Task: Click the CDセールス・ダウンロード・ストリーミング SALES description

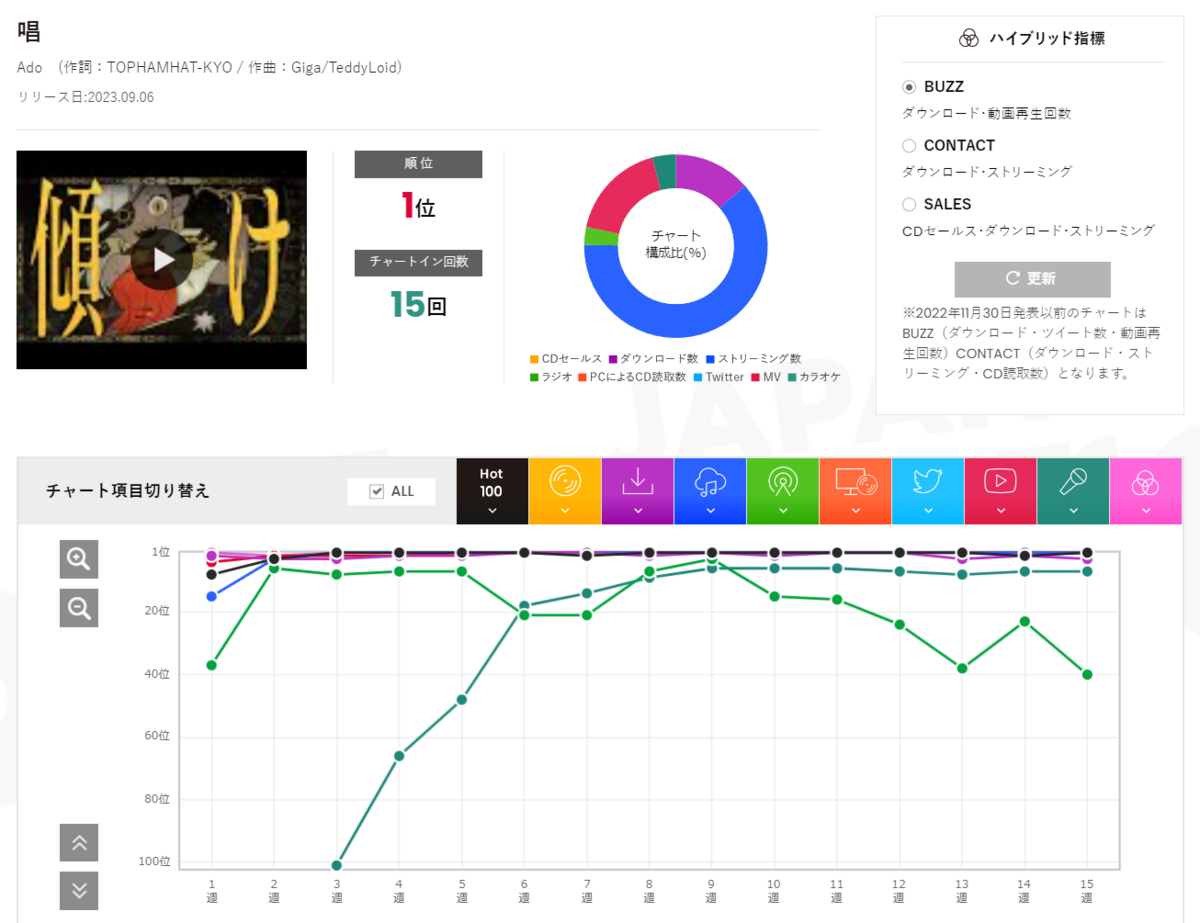Action: click(1028, 230)
